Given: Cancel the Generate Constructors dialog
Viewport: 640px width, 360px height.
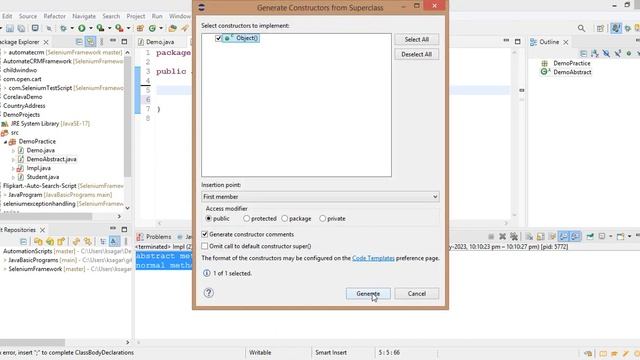Looking at the screenshot, I should click(416, 293).
